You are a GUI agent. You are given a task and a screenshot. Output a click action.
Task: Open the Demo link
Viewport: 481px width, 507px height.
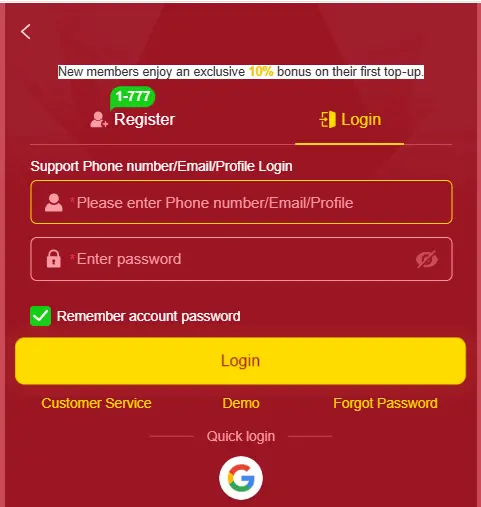[241, 403]
